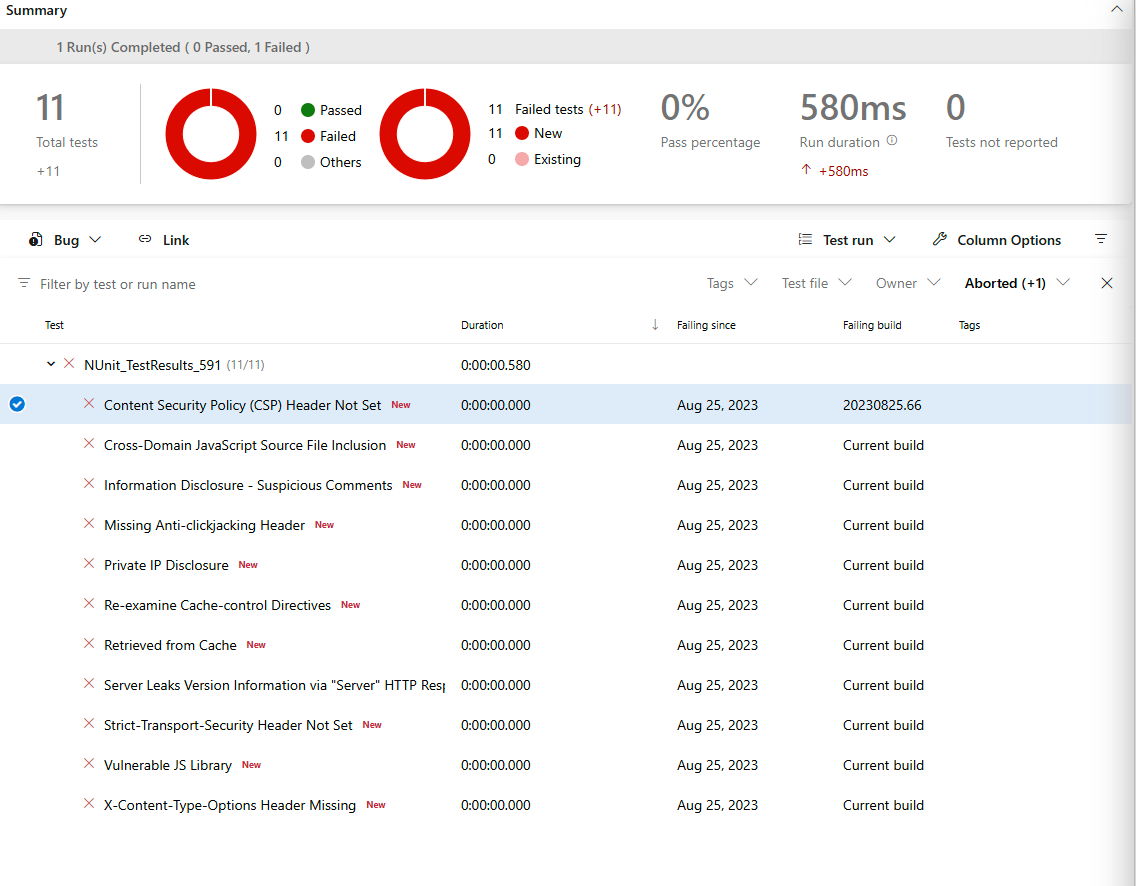Click the Link button
Viewport: 1136px width, 886px height.
point(164,240)
